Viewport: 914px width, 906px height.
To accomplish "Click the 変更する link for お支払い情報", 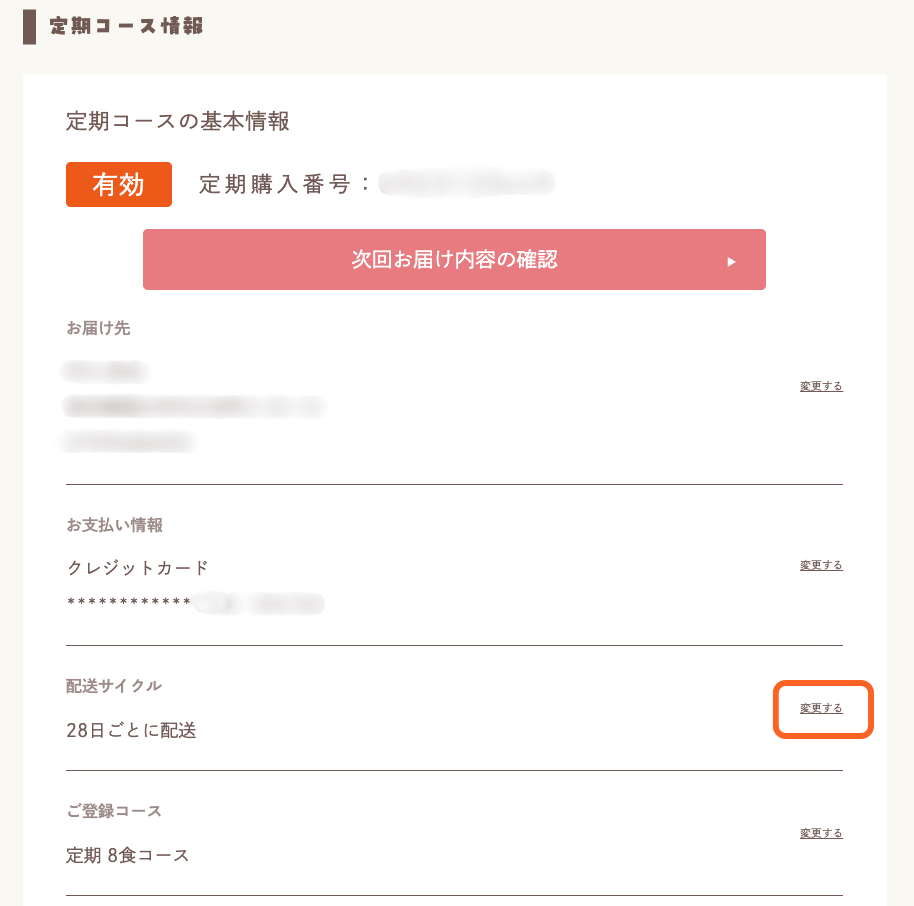I will tap(819, 565).
